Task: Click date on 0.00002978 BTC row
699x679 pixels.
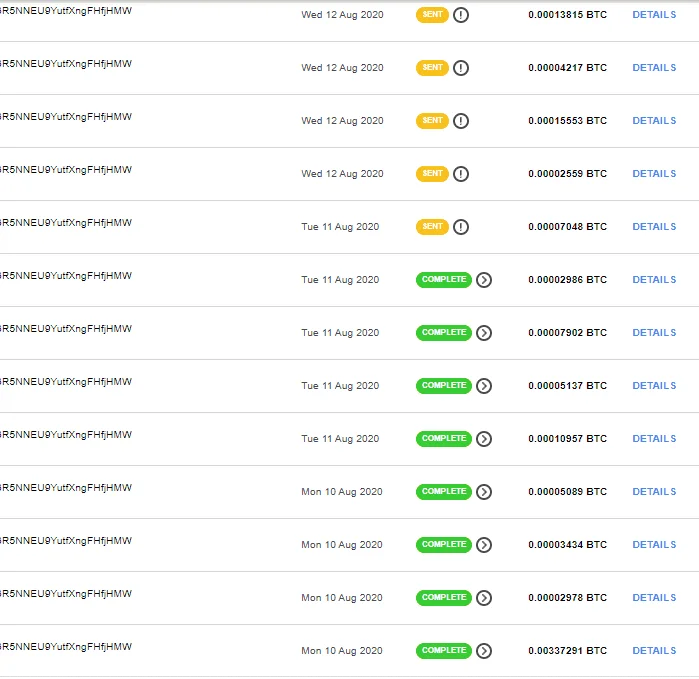Action: [342, 598]
